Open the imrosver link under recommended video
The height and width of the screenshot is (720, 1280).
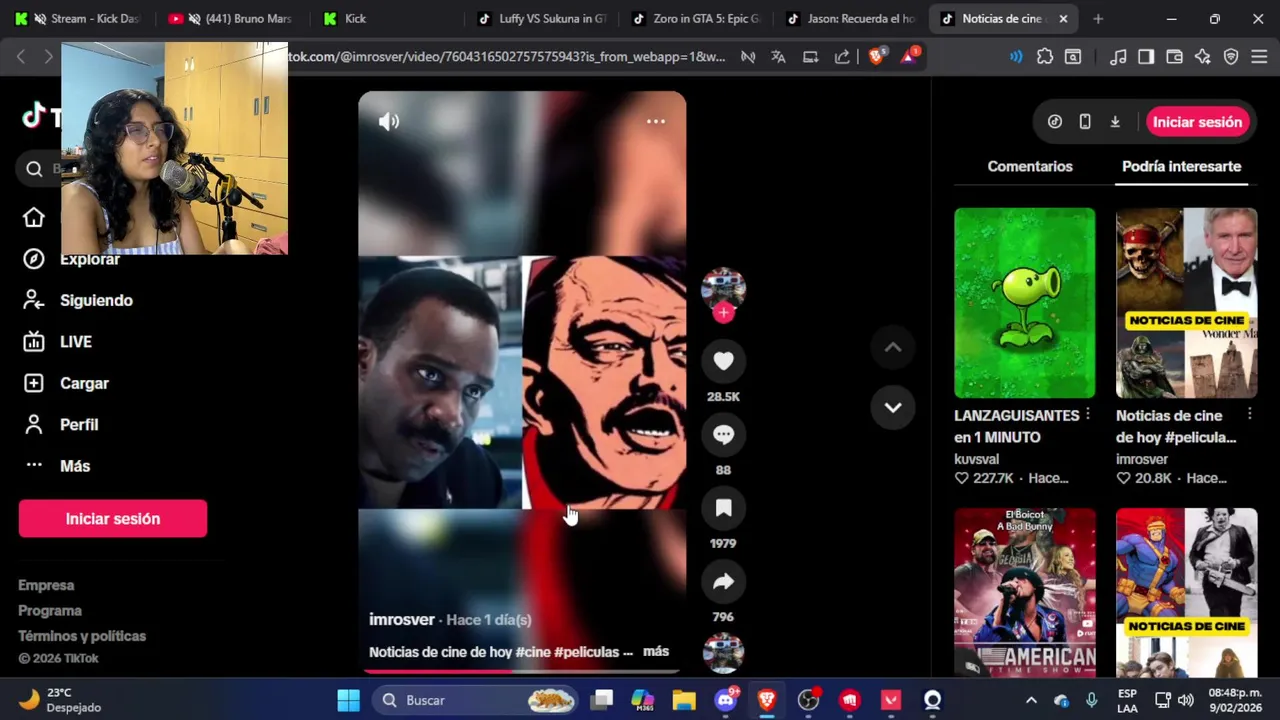(1142, 459)
